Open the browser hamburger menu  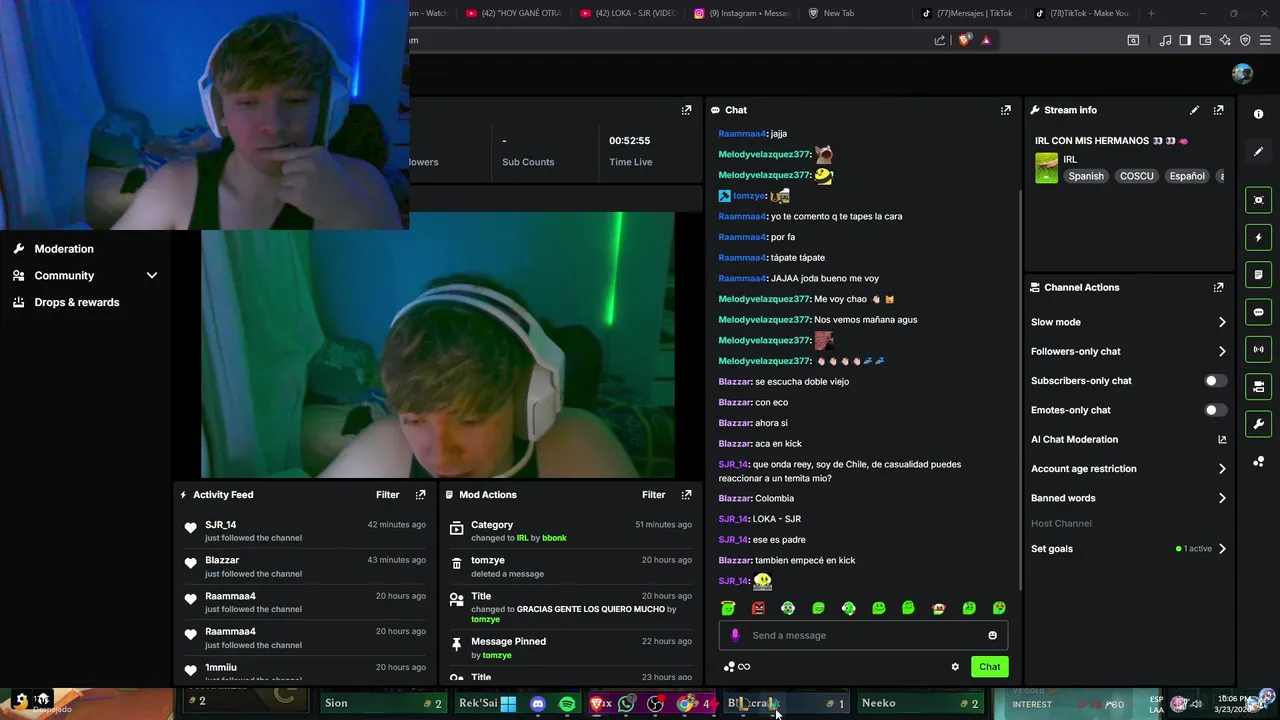point(1264,40)
